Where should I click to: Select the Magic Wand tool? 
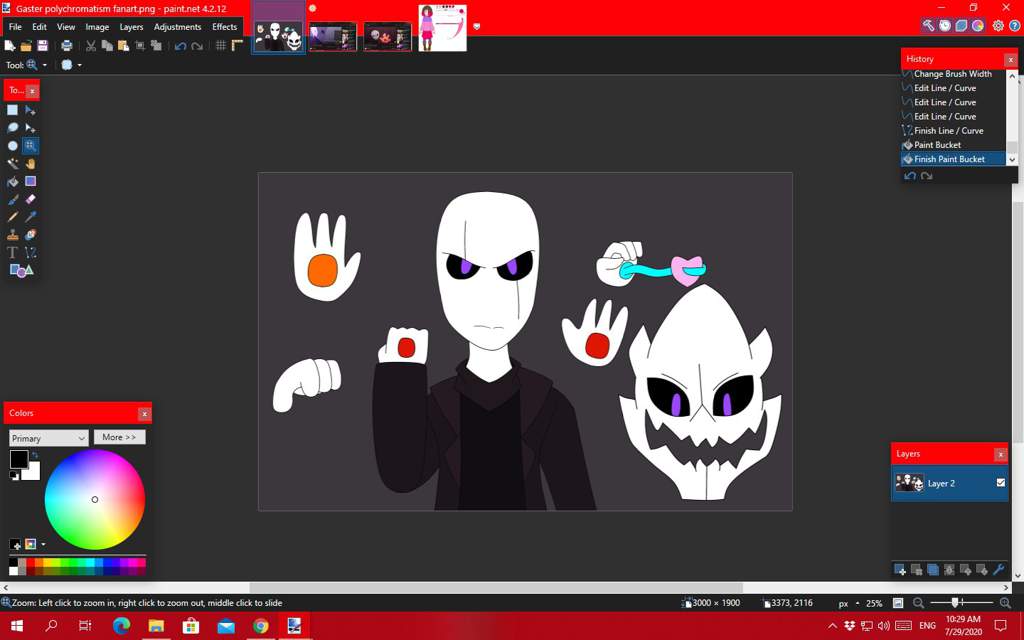click(12, 163)
